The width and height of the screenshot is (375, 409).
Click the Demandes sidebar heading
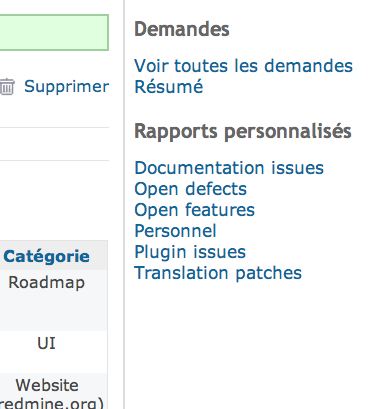(x=182, y=29)
